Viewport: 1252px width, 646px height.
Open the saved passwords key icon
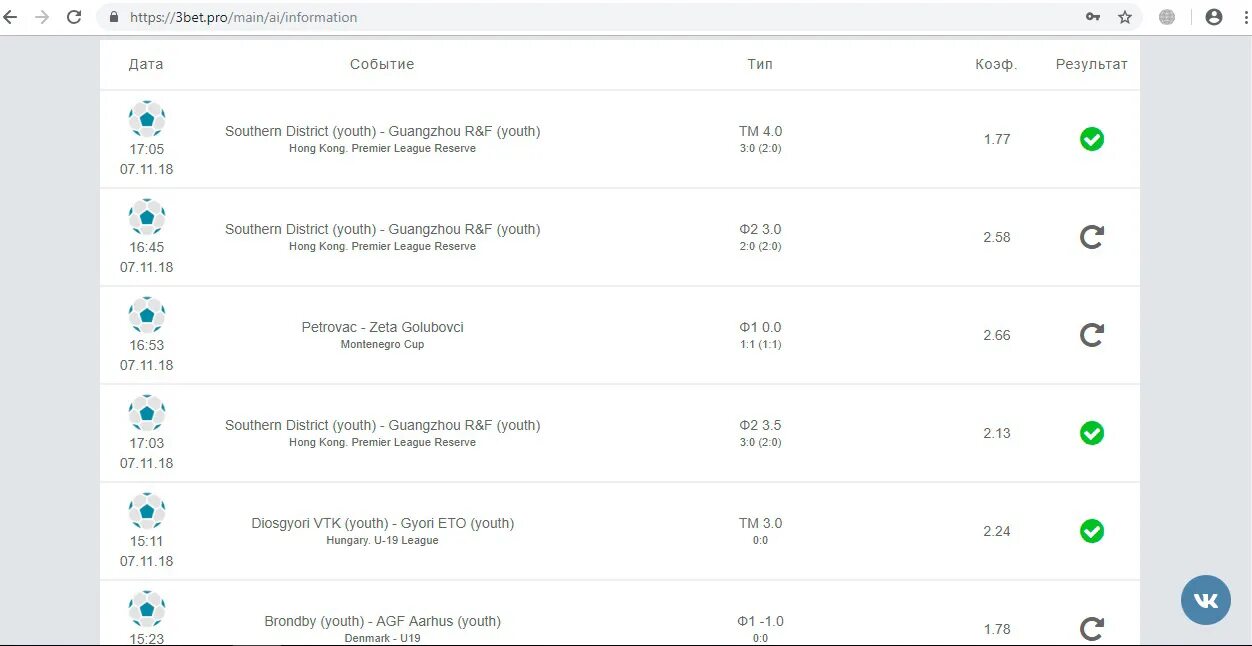1093,17
